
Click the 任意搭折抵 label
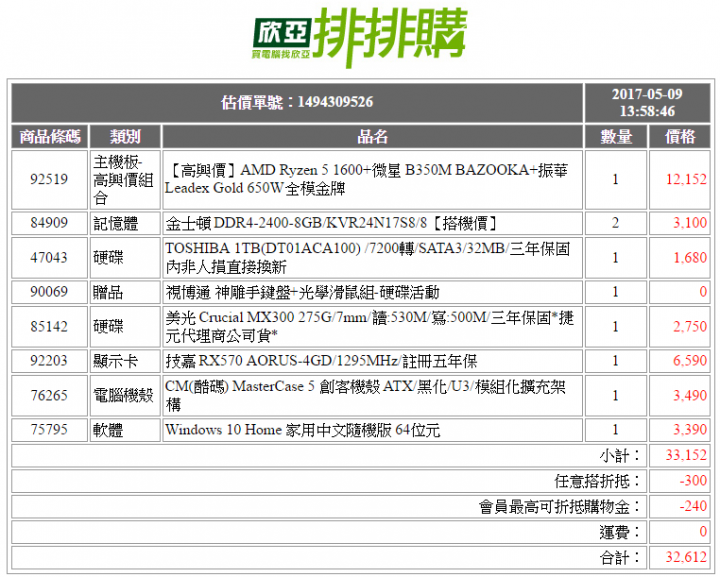[x=596, y=481]
